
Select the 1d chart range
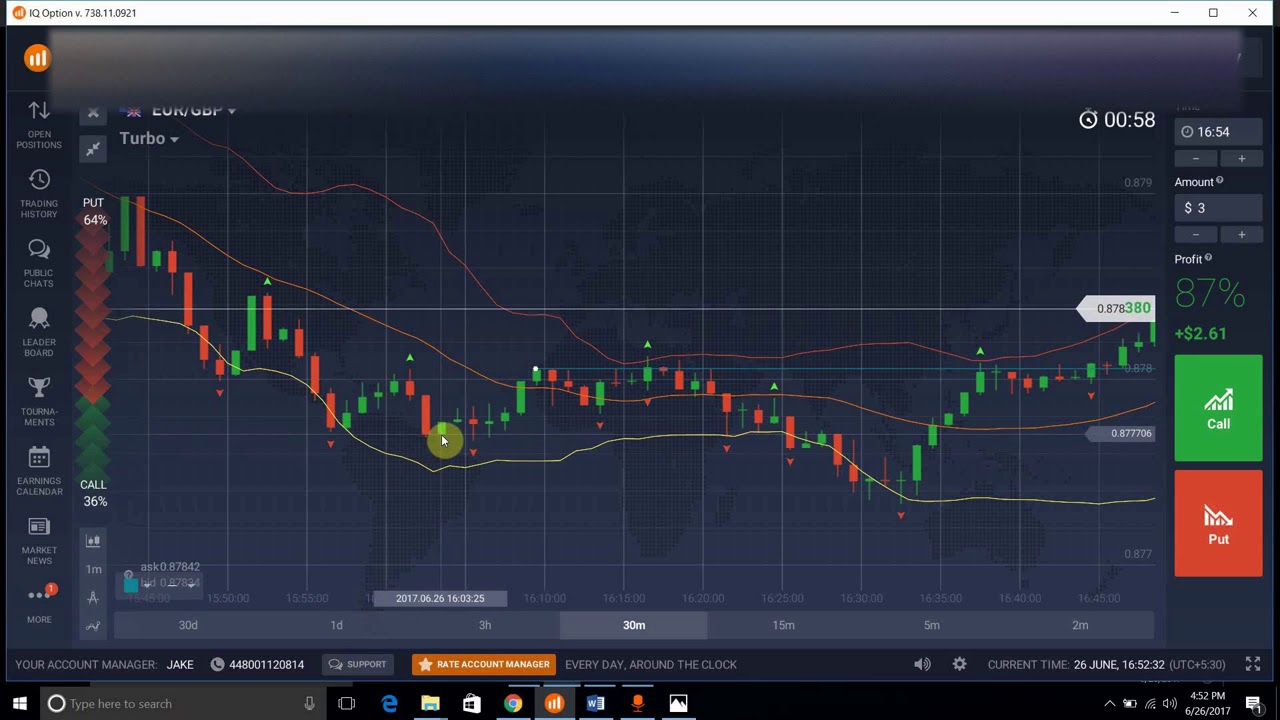pyautogui.click(x=336, y=625)
